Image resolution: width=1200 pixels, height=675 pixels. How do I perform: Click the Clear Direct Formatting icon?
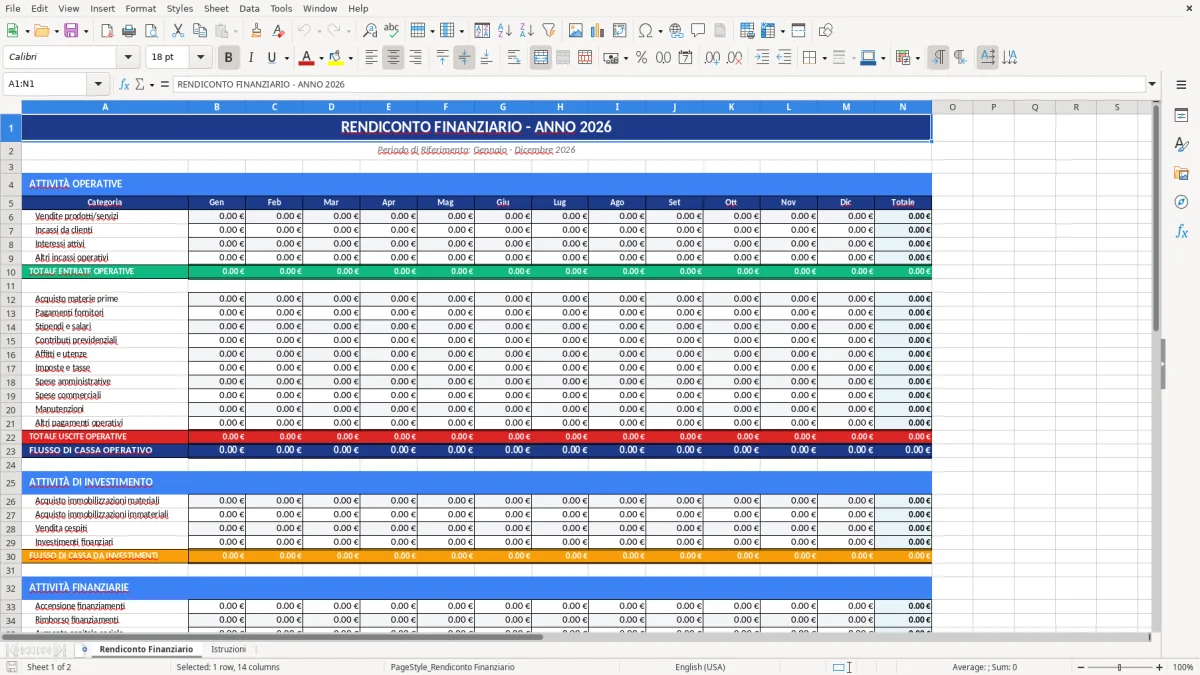pos(279,31)
